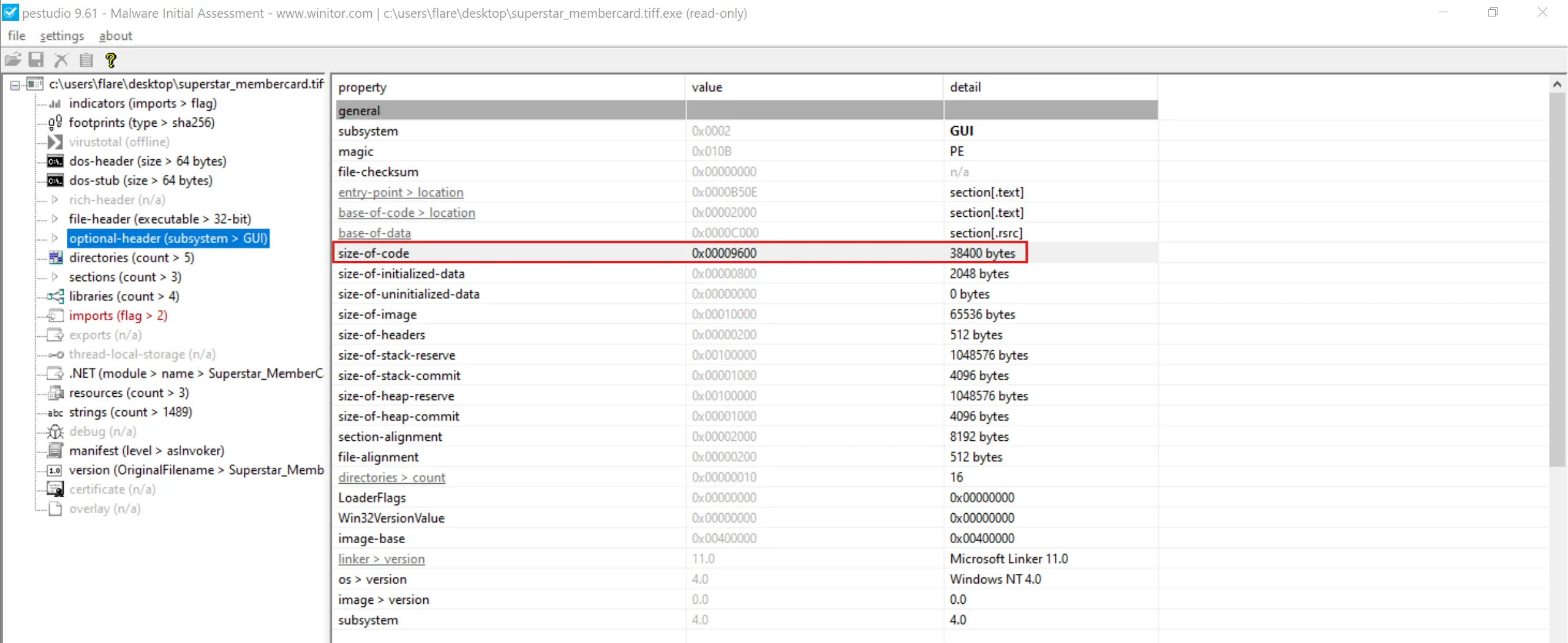Click the save floppy disk toolbar icon

click(x=37, y=59)
